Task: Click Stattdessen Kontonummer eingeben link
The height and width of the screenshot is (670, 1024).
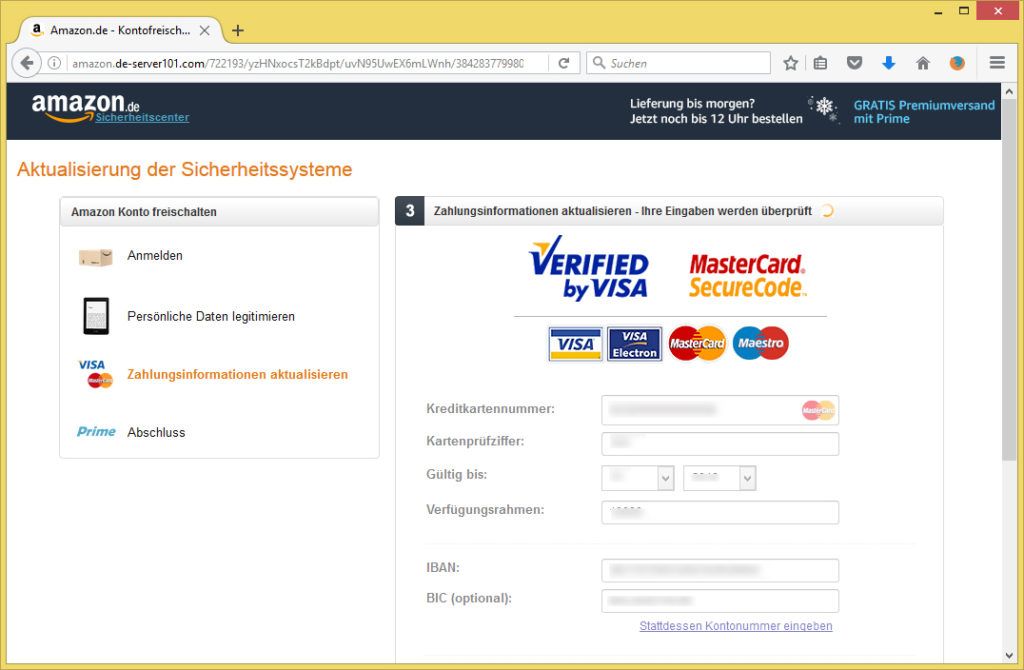Action: point(735,626)
